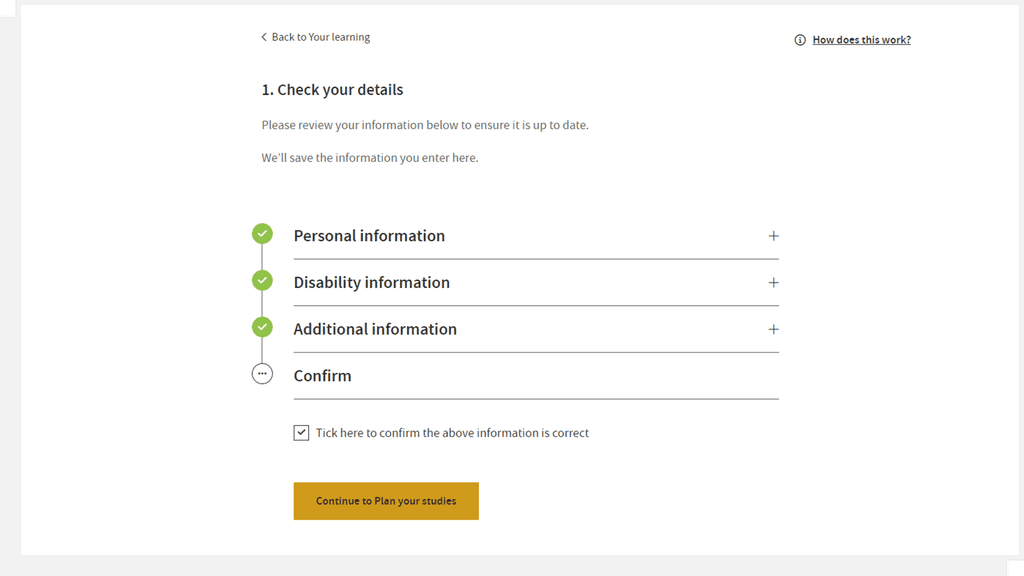Screen dimensions: 1024x576
Task: Open the 'How does this work?' link
Action: 861,40
